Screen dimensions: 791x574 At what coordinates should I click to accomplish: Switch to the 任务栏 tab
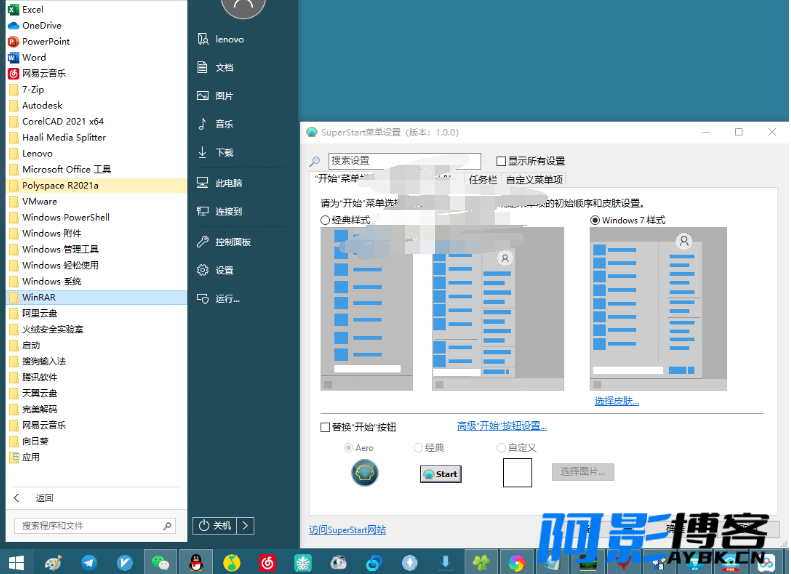[x=483, y=180]
